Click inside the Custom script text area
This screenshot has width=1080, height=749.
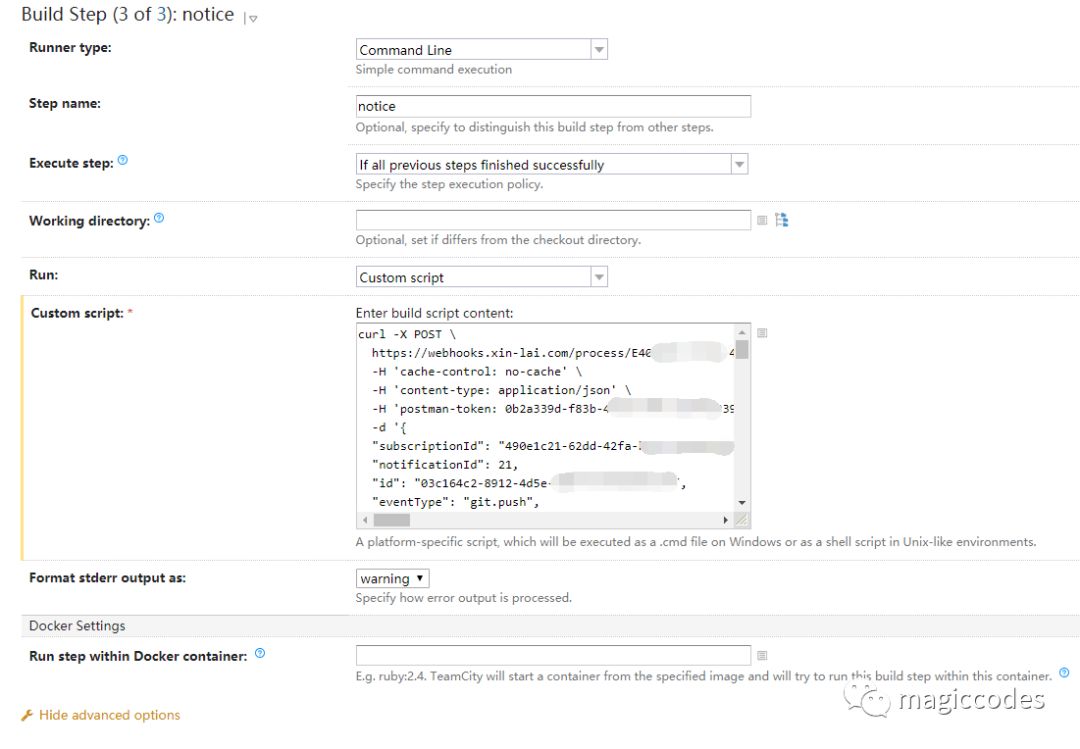[x=546, y=418]
